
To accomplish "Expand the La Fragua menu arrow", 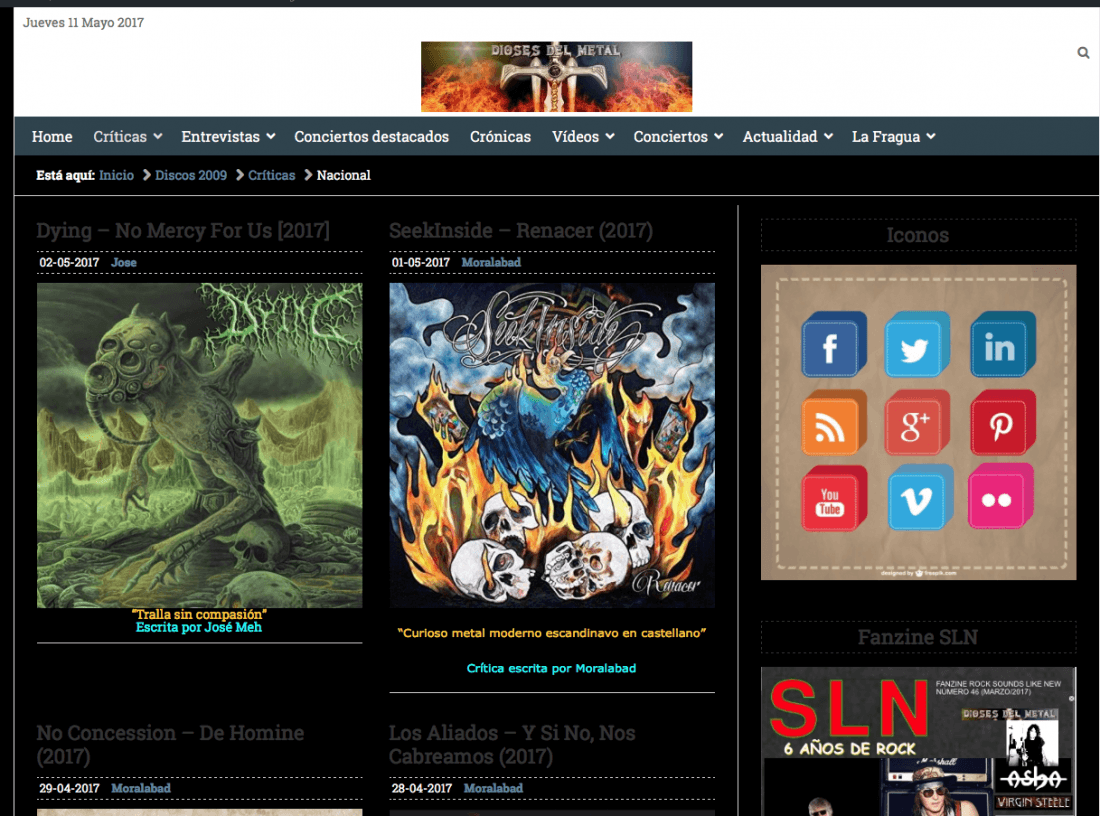I will coord(931,136).
